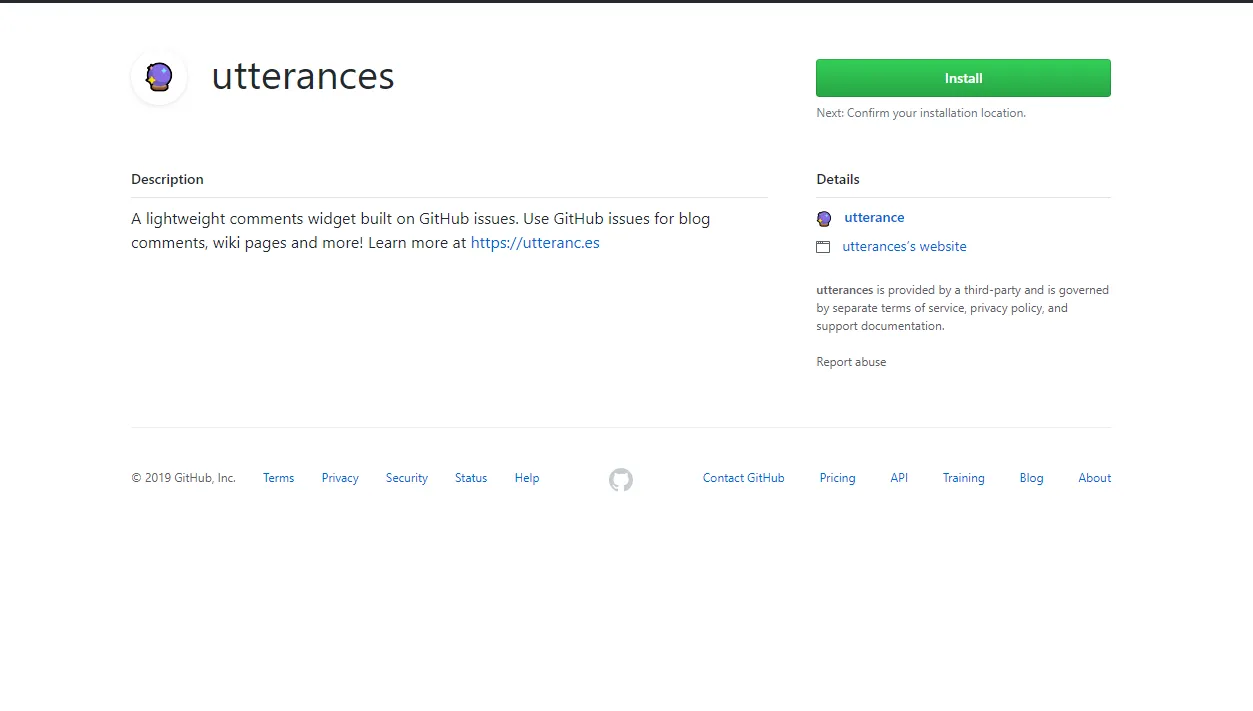Click the small avatar beside the utterance owner link
This screenshot has height=711, width=1253.
pyautogui.click(x=823, y=218)
